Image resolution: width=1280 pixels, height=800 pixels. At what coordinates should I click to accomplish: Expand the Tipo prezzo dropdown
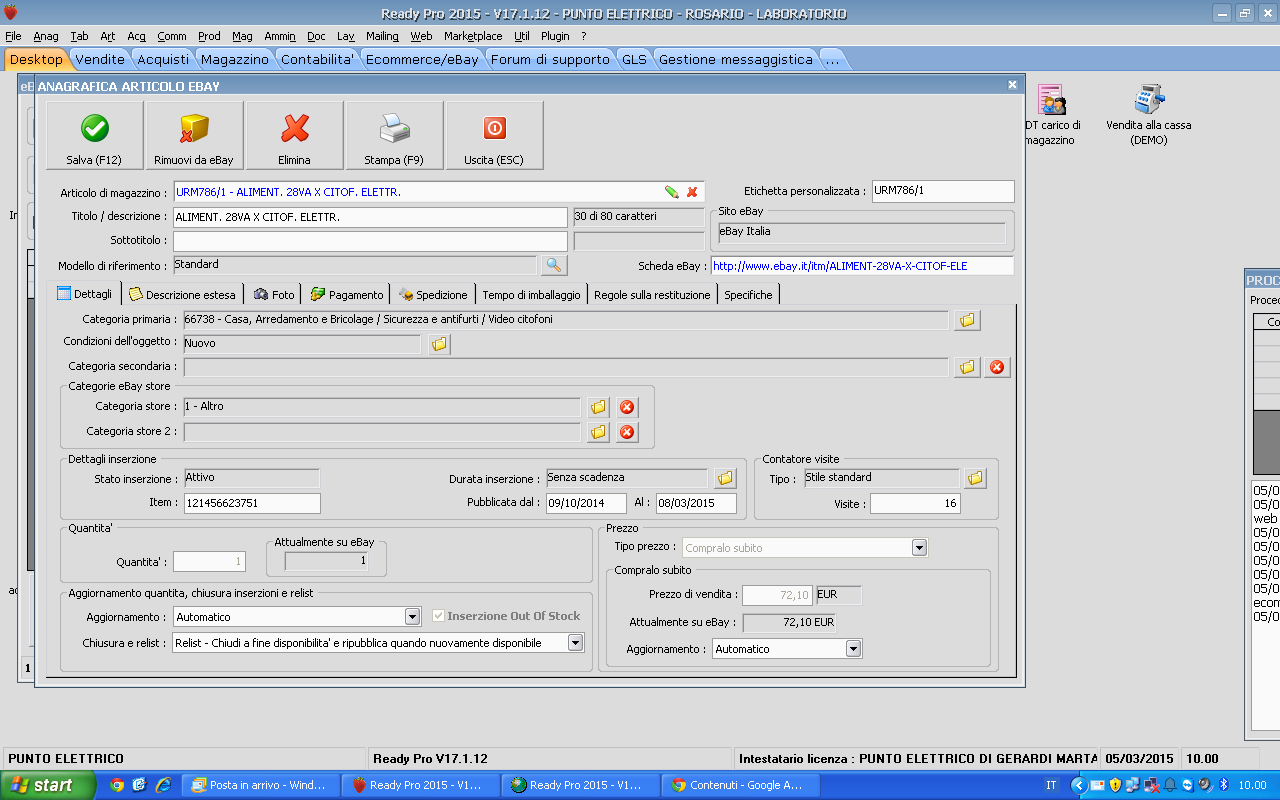tap(919, 548)
